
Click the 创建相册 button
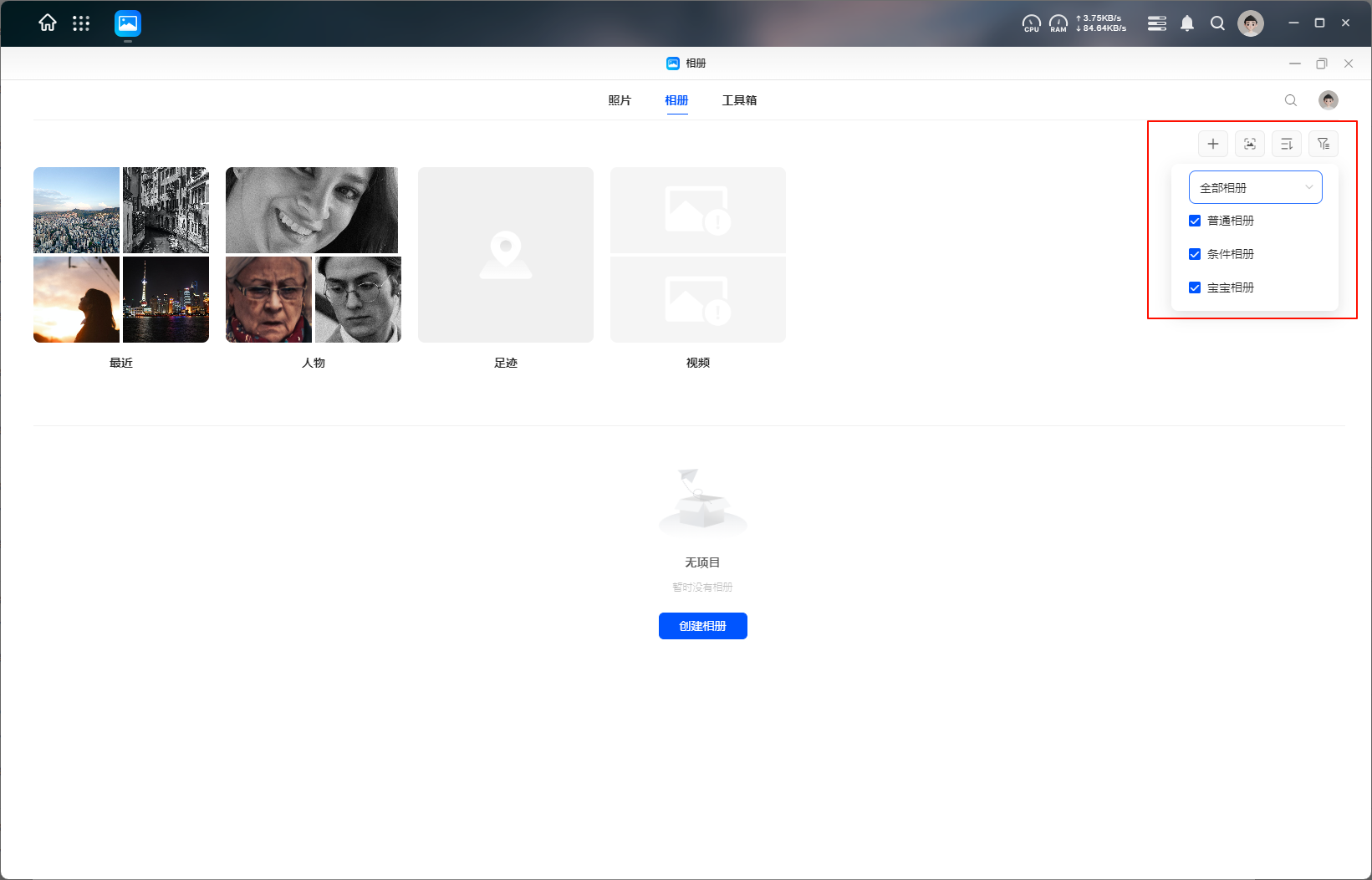[703, 626]
